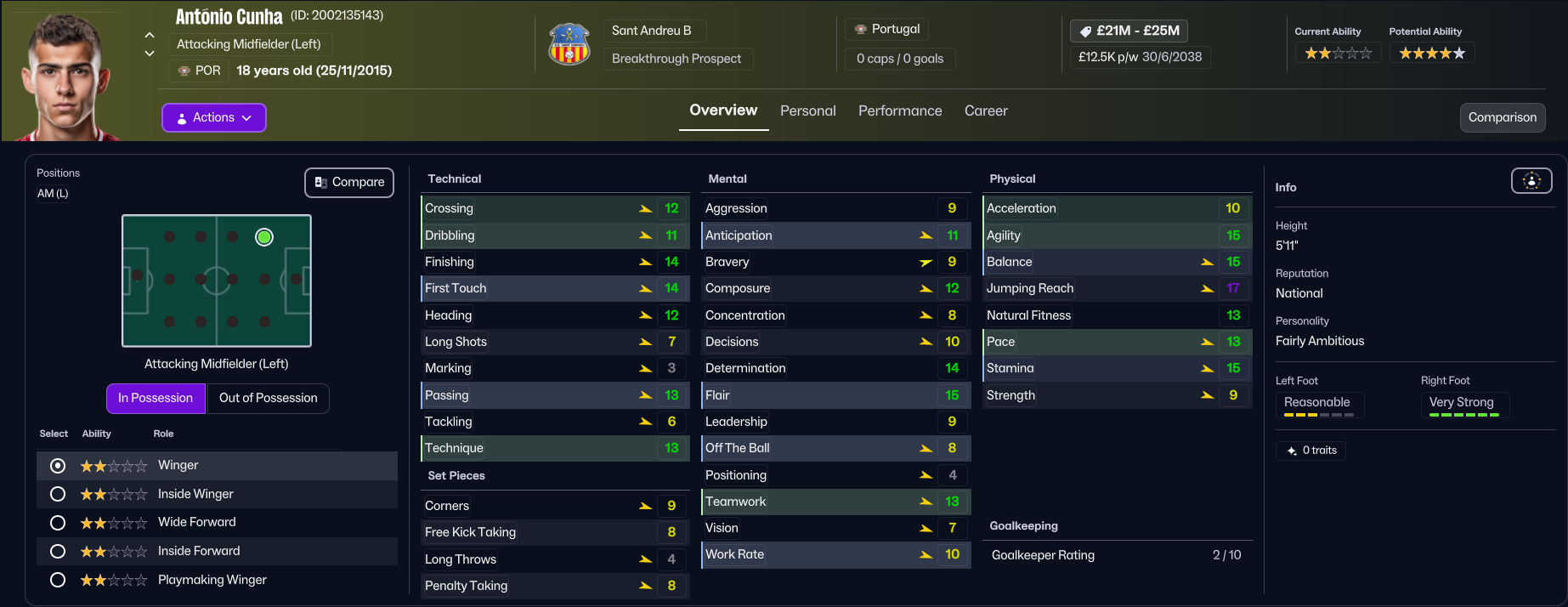Click the traits sparkle icon

(1292, 451)
